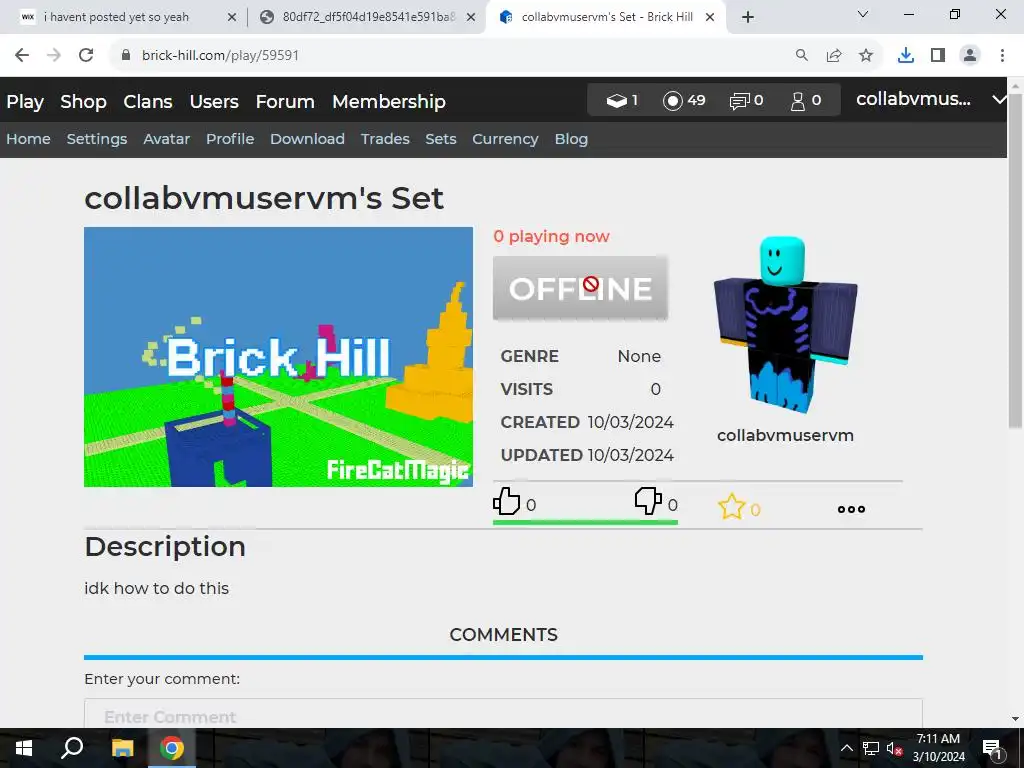Click the taskbar clock showing 7:11 AM

click(x=938, y=748)
